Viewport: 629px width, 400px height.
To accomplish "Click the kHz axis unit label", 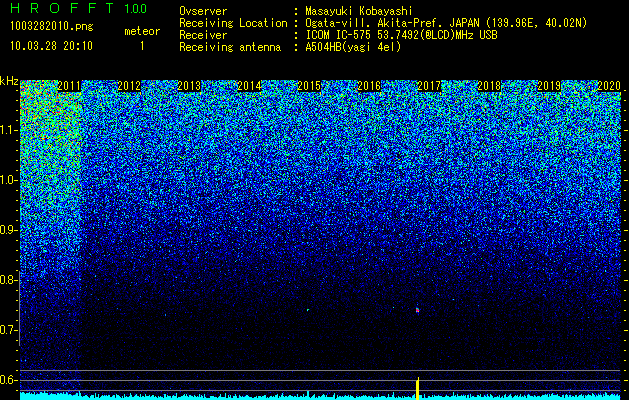I will coord(9,81).
